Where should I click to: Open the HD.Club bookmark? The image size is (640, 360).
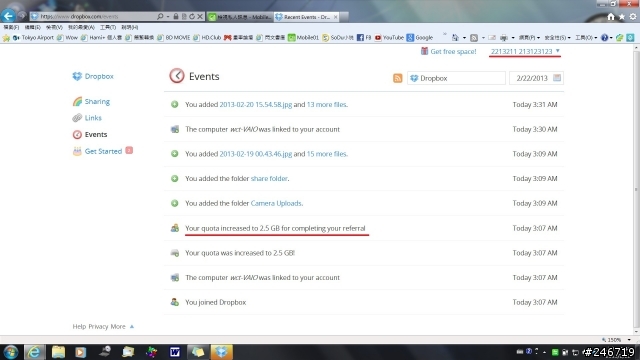207,38
